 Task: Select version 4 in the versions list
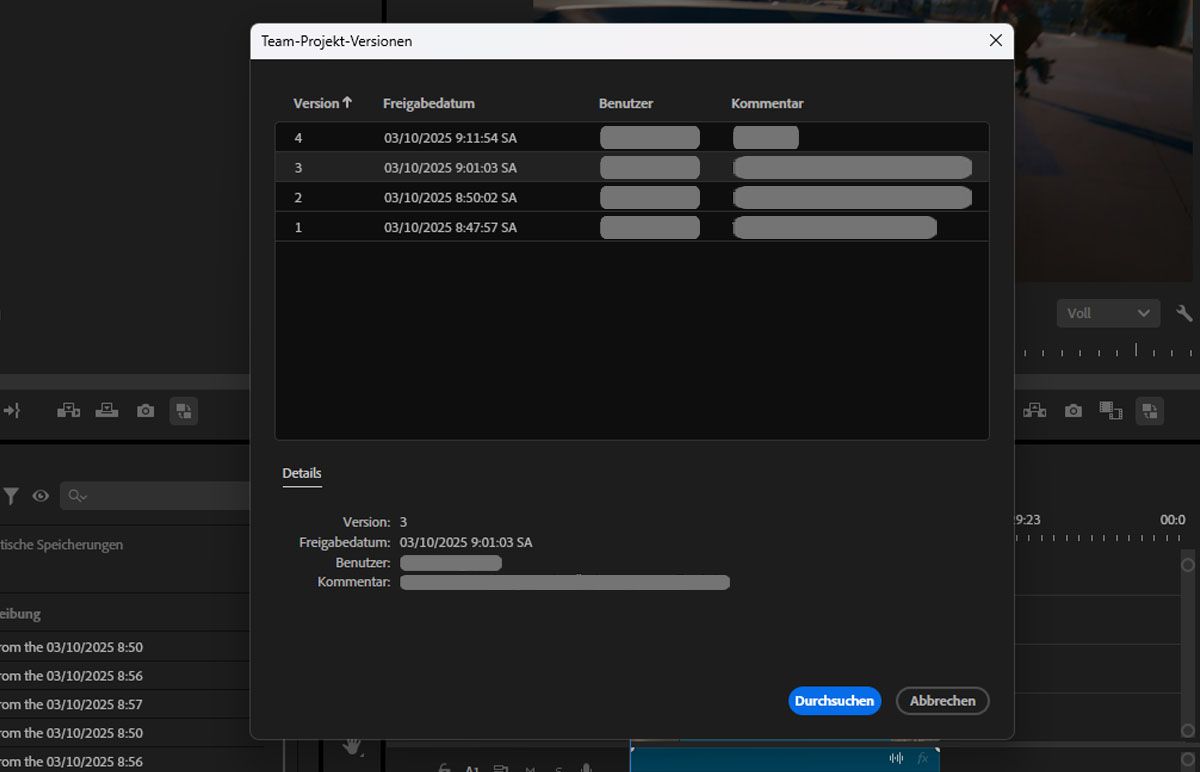click(450, 137)
